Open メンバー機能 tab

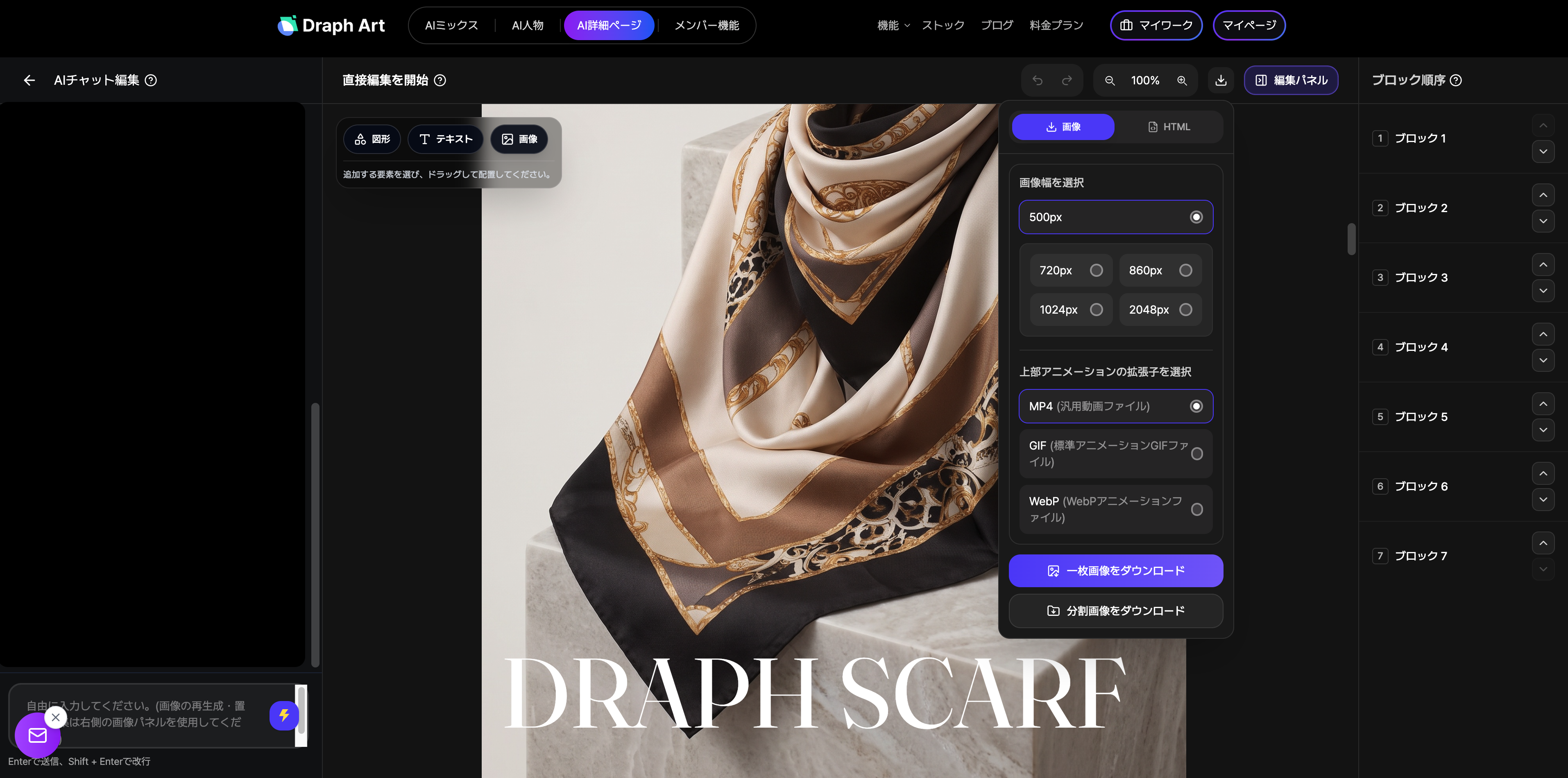click(x=707, y=25)
